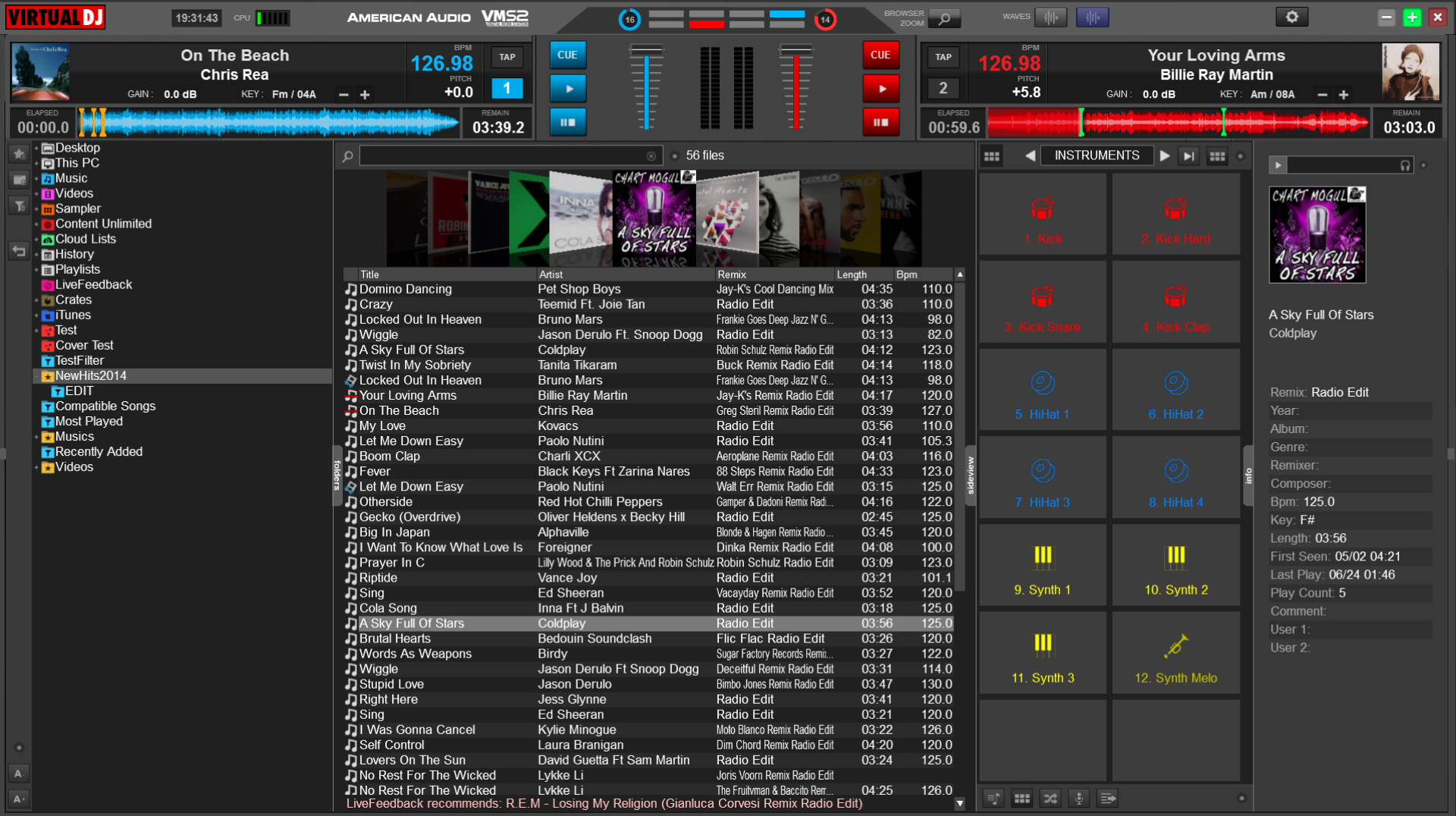Open the INSTRUMENTS sampler bank dropdown
1456x816 pixels.
pyautogui.click(x=1097, y=155)
